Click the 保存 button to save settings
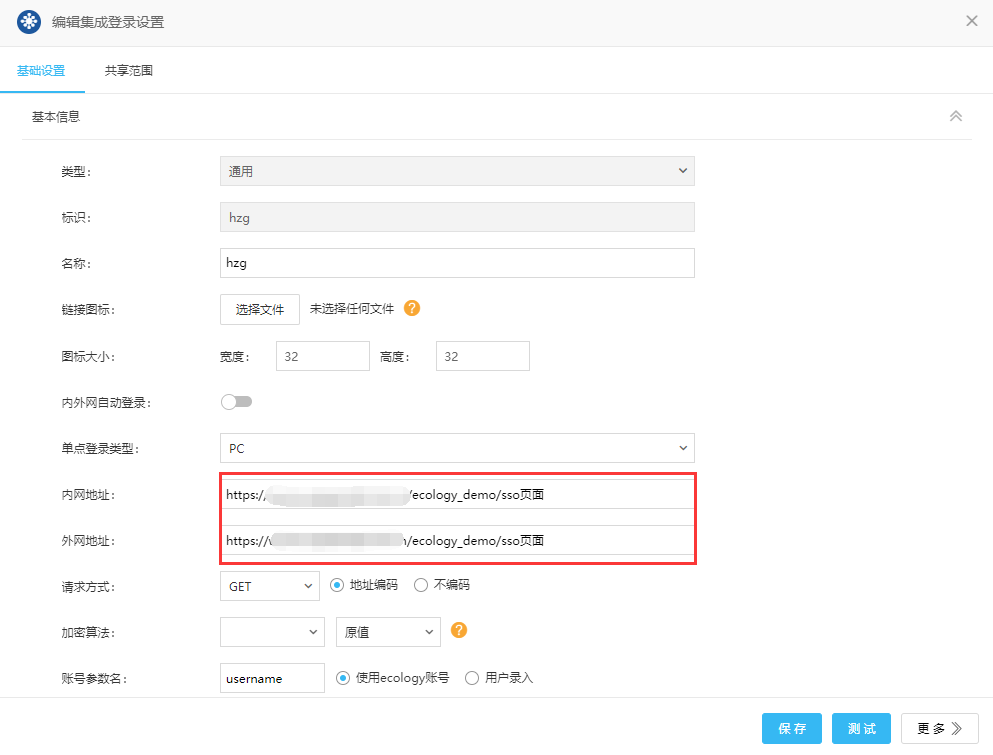The image size is (993, 755). click(x=791, y=728)
